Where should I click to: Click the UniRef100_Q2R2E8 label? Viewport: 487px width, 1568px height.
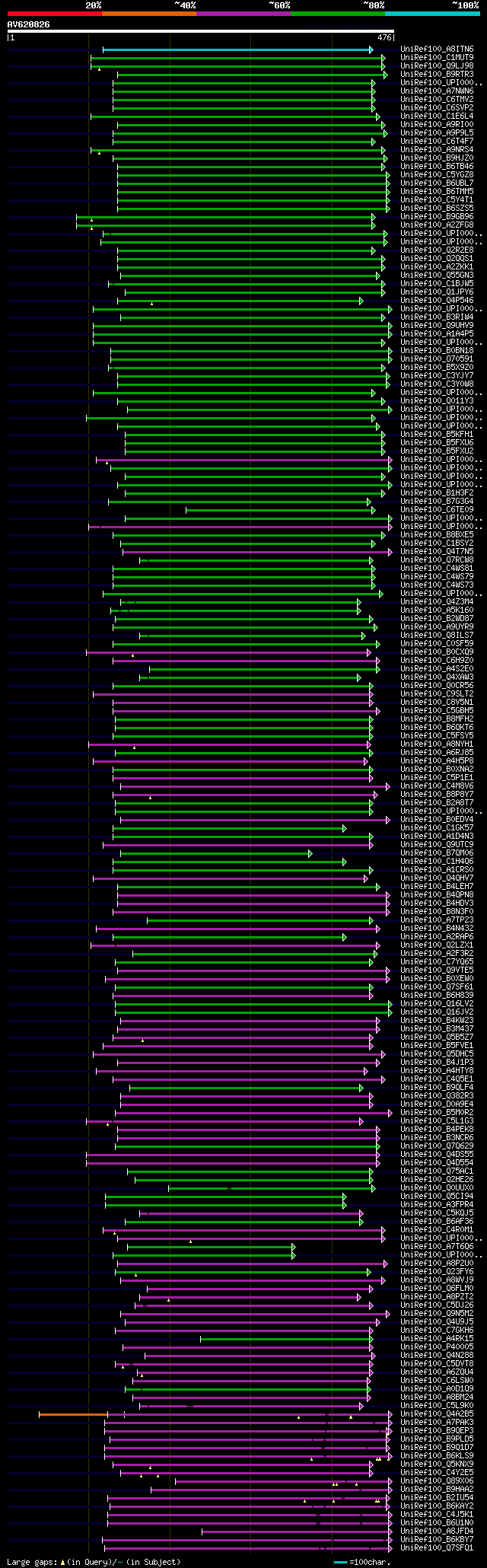pos(437,250)
